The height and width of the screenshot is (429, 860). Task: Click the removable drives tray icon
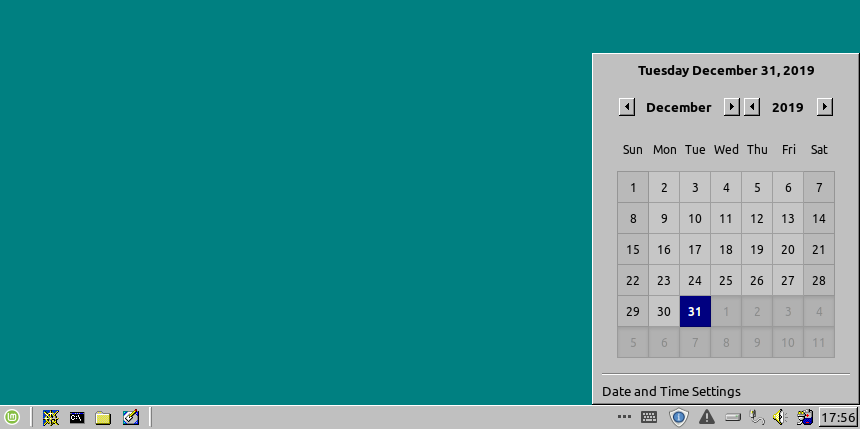(732, 417)
